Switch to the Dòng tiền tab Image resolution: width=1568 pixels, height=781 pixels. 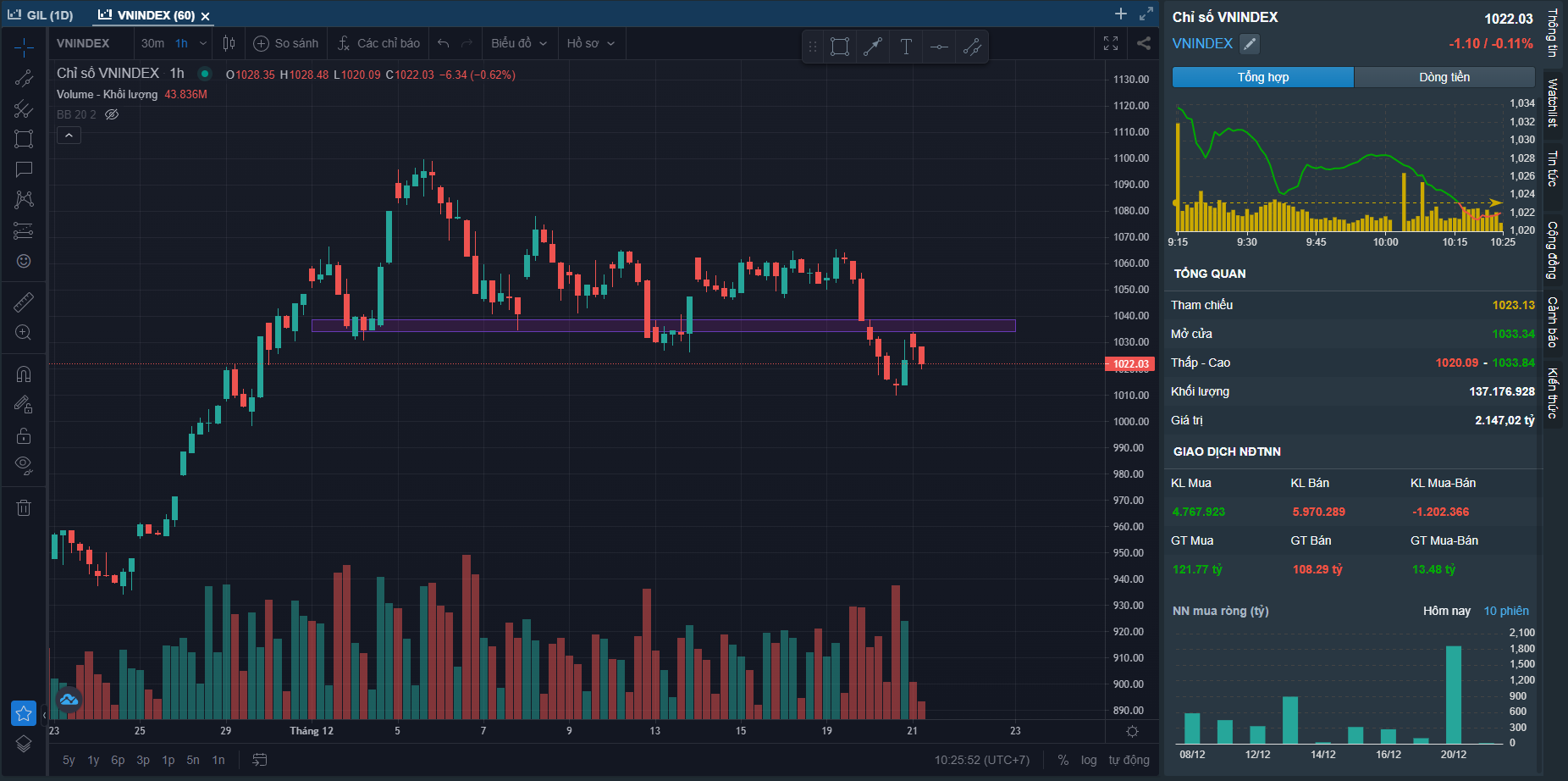[x=1444, y=77]
